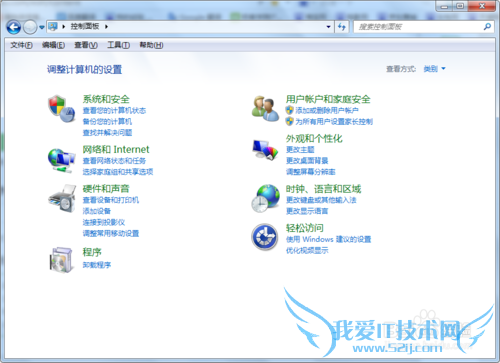Open the 类别 view-by dropdown
Screen dimensions: 500x363
tap(434, 69)
